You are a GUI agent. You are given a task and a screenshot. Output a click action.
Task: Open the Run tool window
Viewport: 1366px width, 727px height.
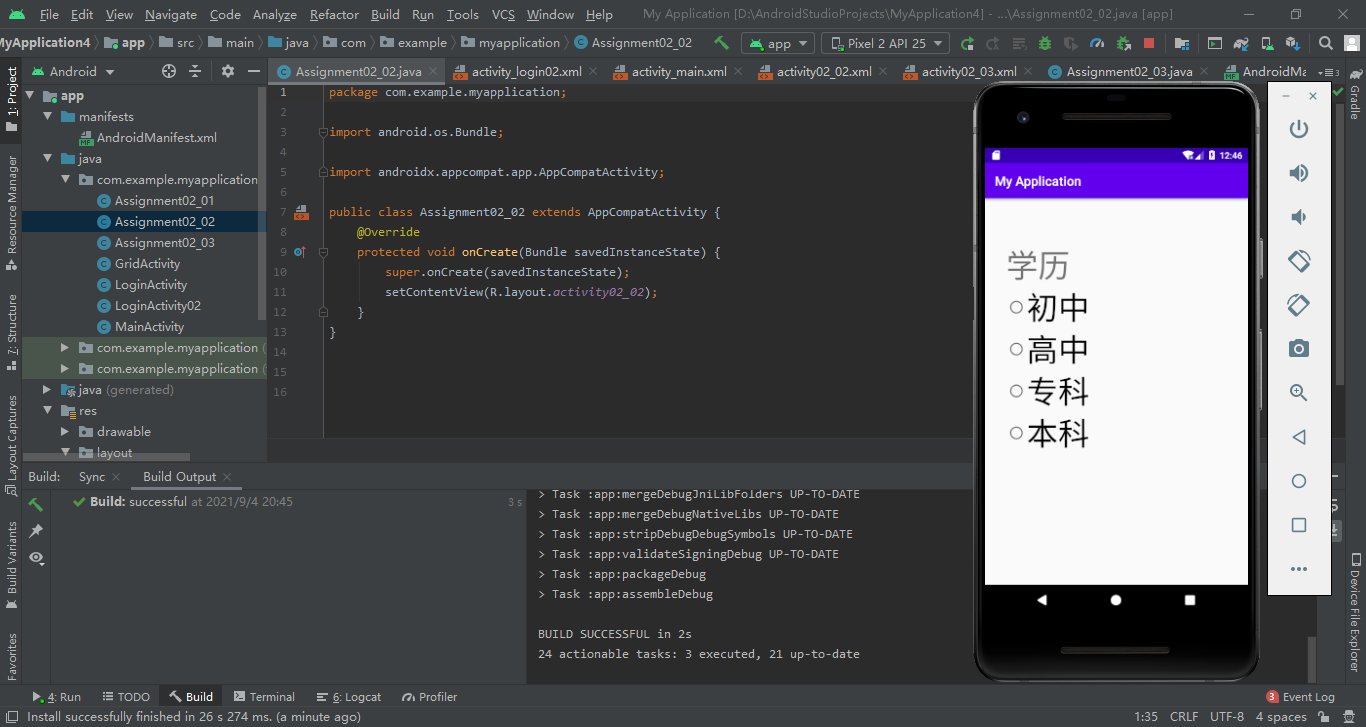point(57,697)
